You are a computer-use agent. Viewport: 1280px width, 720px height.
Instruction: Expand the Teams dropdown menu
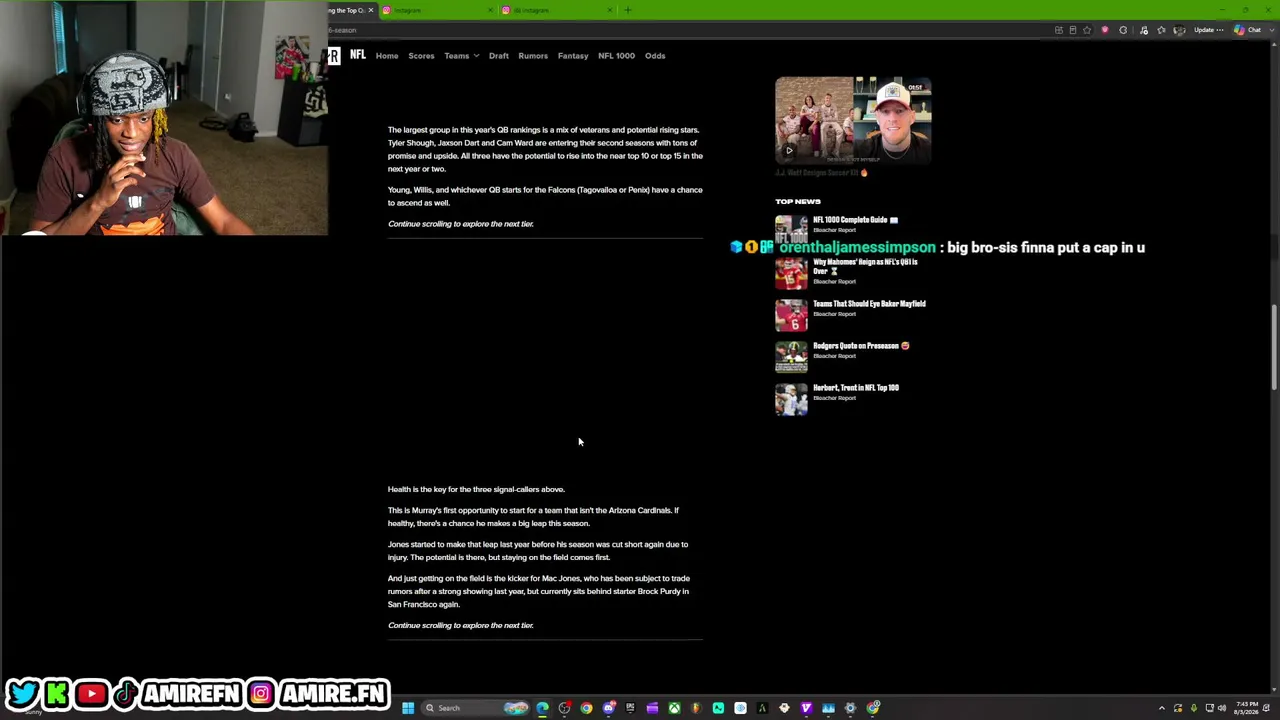(x=461, y=56)
